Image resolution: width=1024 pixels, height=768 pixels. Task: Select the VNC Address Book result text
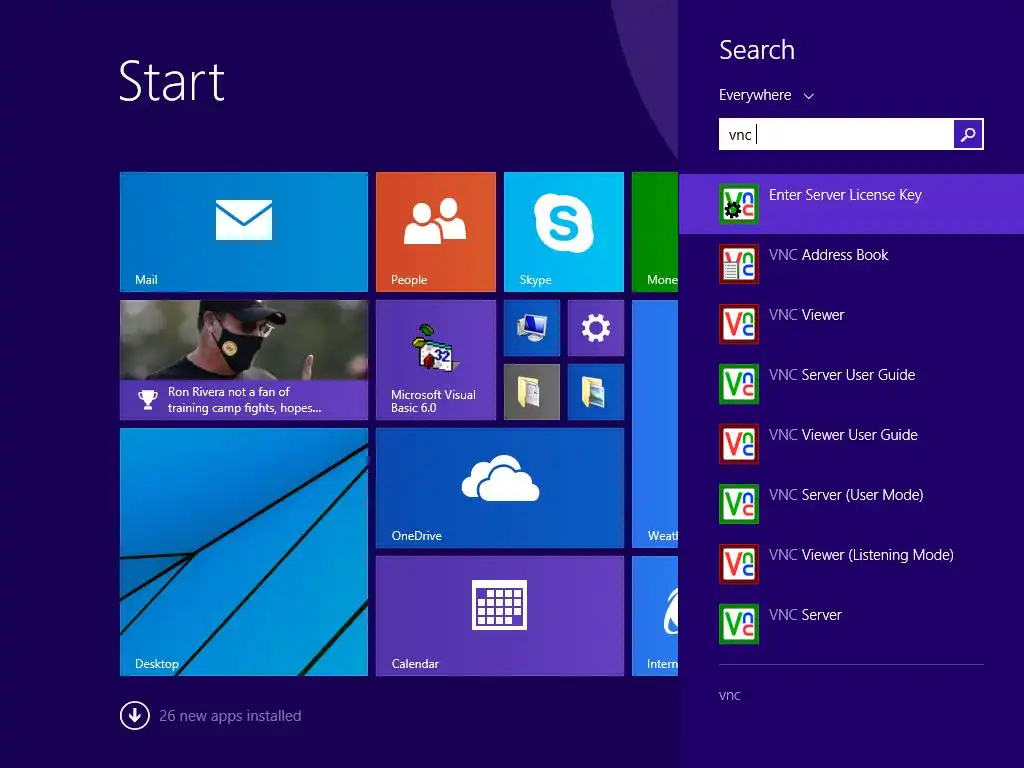[828, 255]
